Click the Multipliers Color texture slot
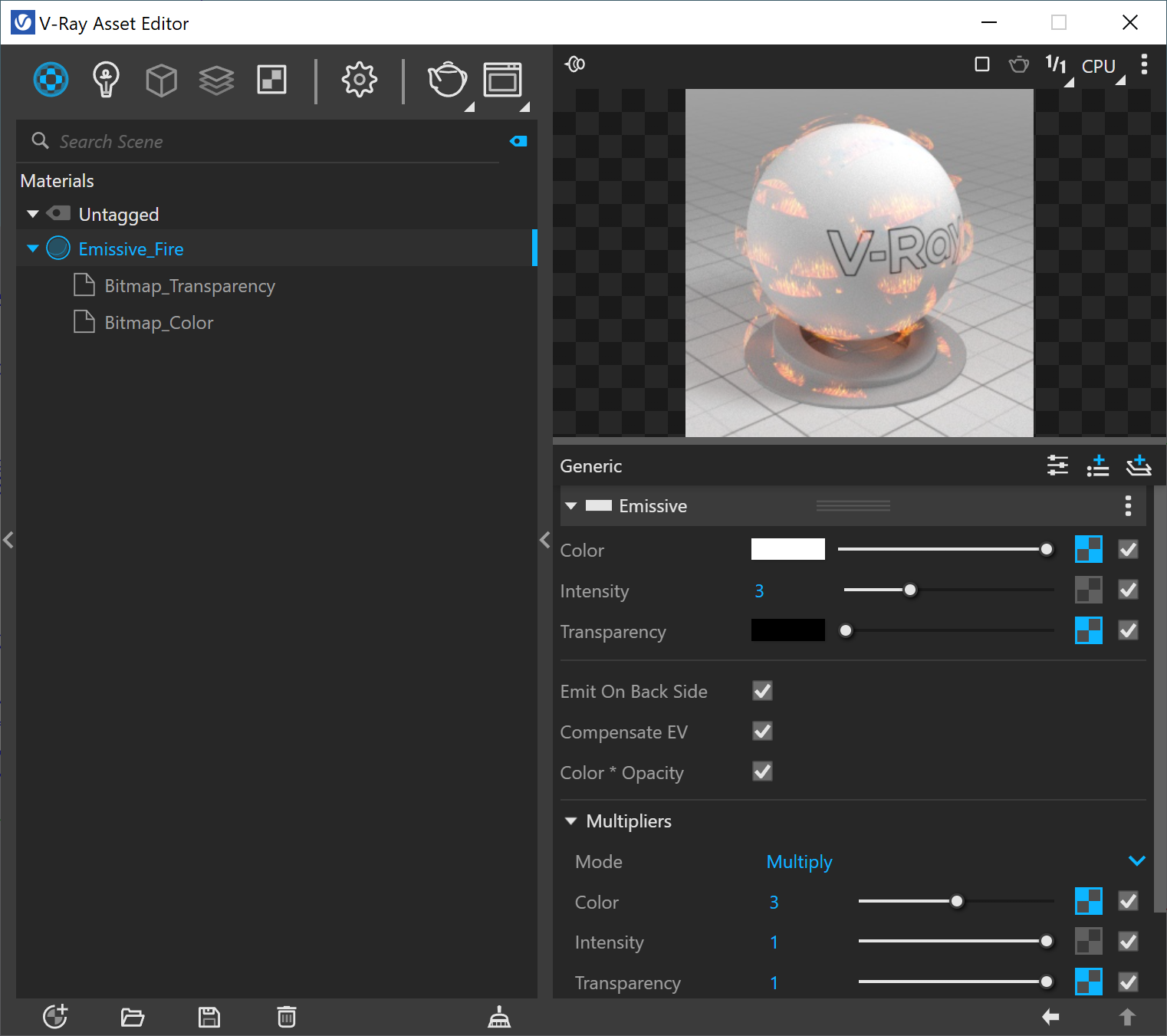The image size is (1167, 1036). point(1089,901)
